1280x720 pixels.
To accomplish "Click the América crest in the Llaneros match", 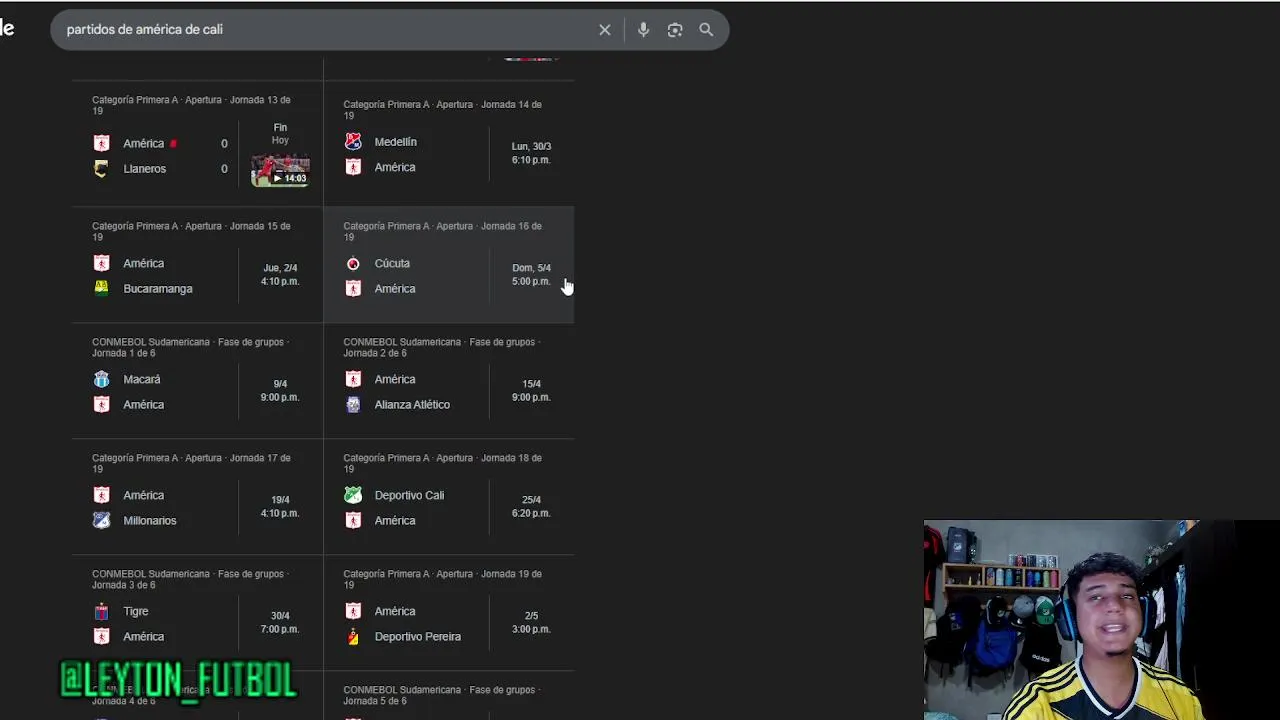I will [101, 143].
